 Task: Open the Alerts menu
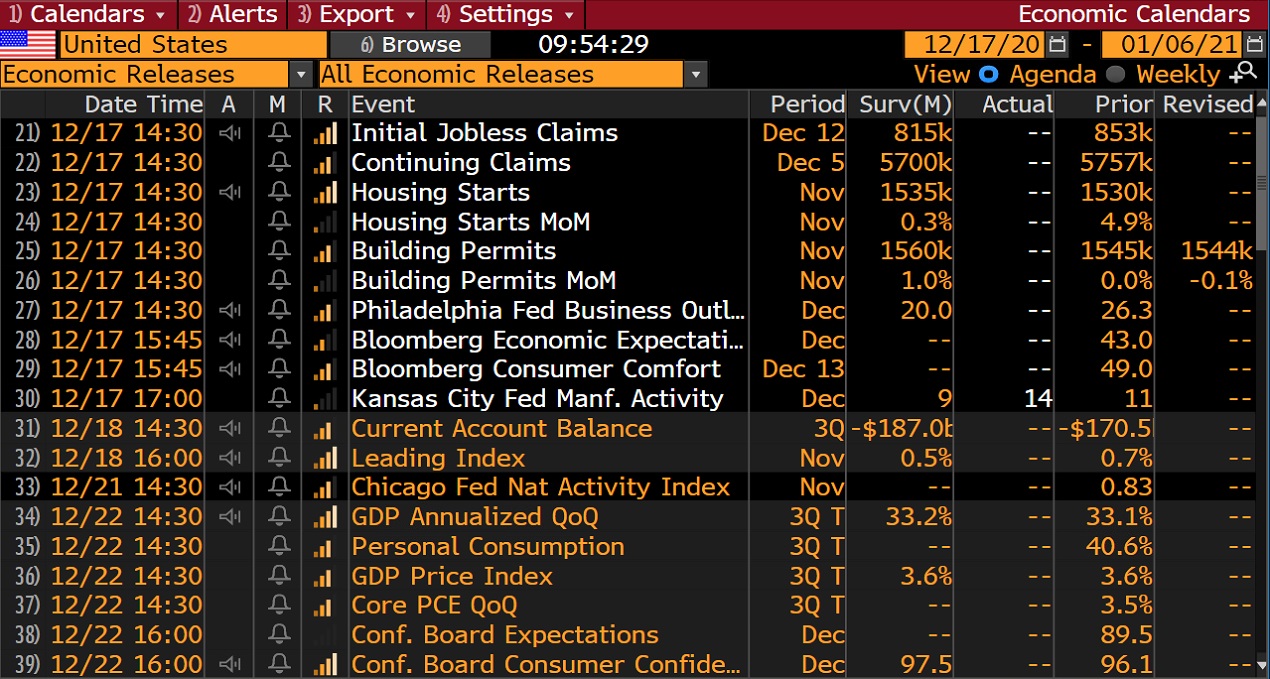(232, 14)
